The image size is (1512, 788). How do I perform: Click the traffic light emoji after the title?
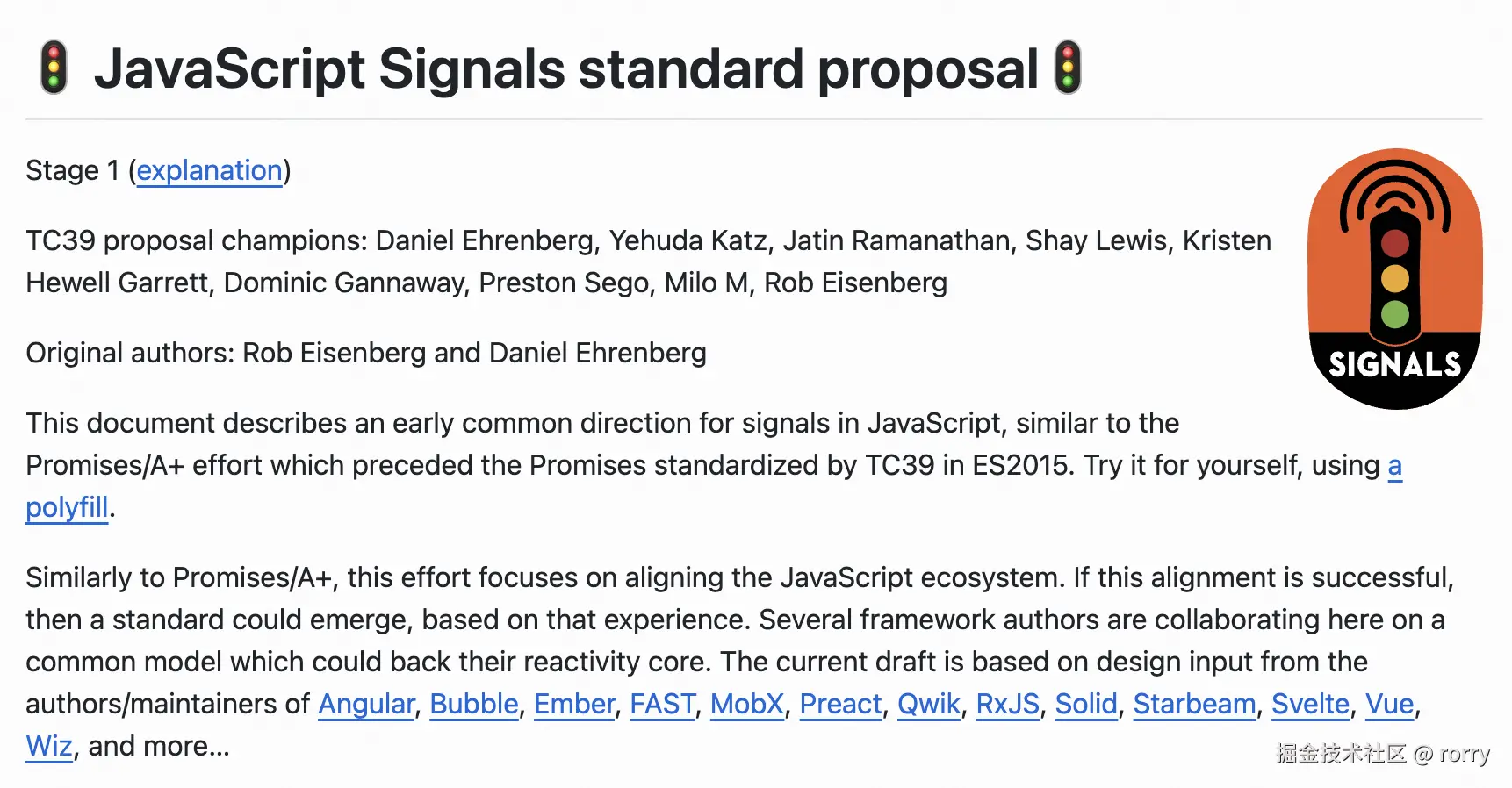[x=1068, y=68]
